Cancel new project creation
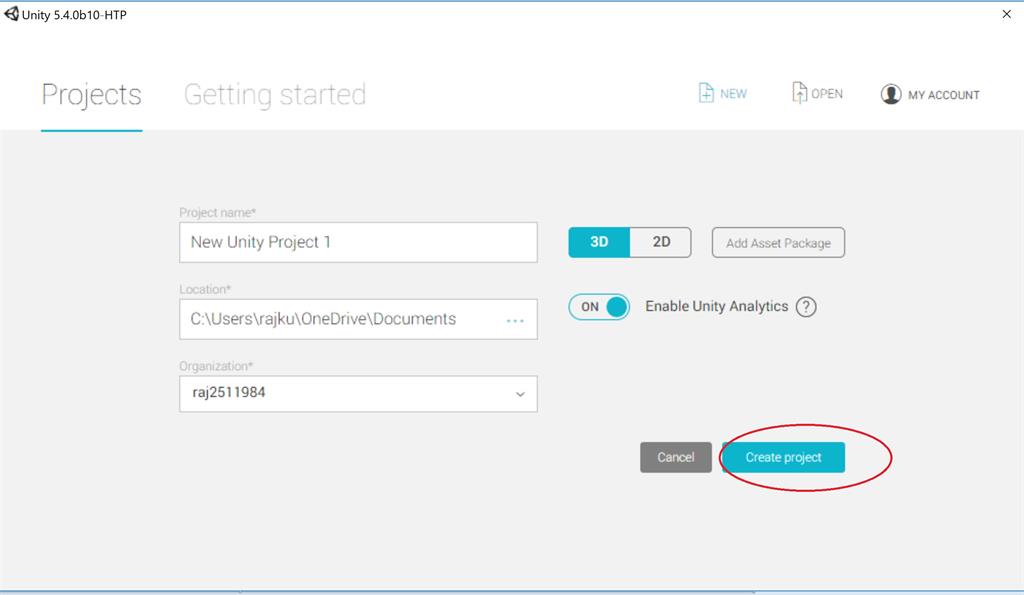1024x595 pixels. tap(676, 457)
